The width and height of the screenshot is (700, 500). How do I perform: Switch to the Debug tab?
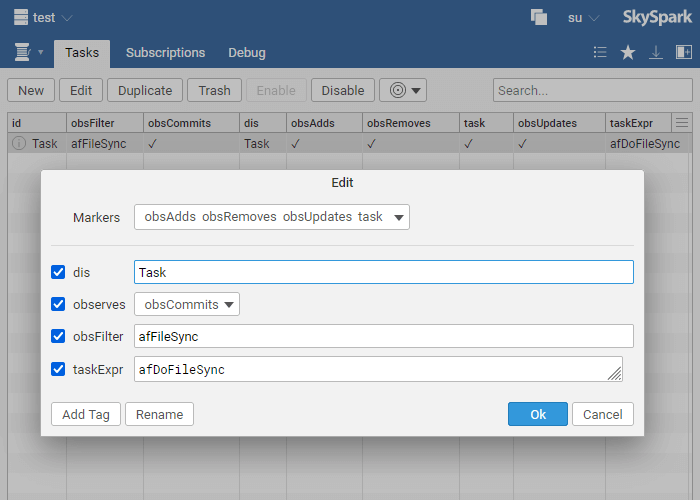coord(247,53)
